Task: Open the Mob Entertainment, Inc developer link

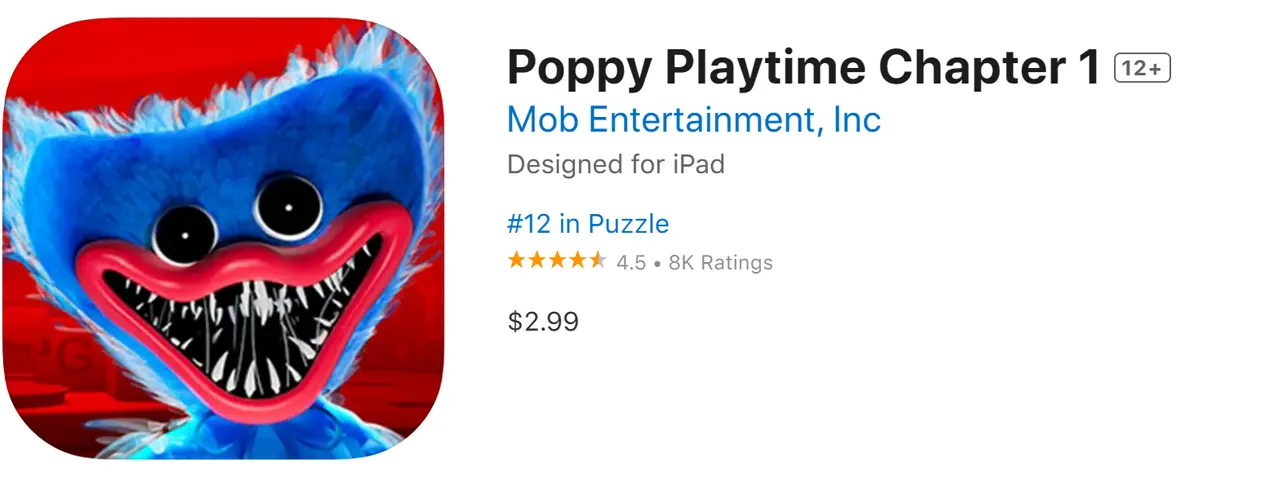Action: [693, 120]
